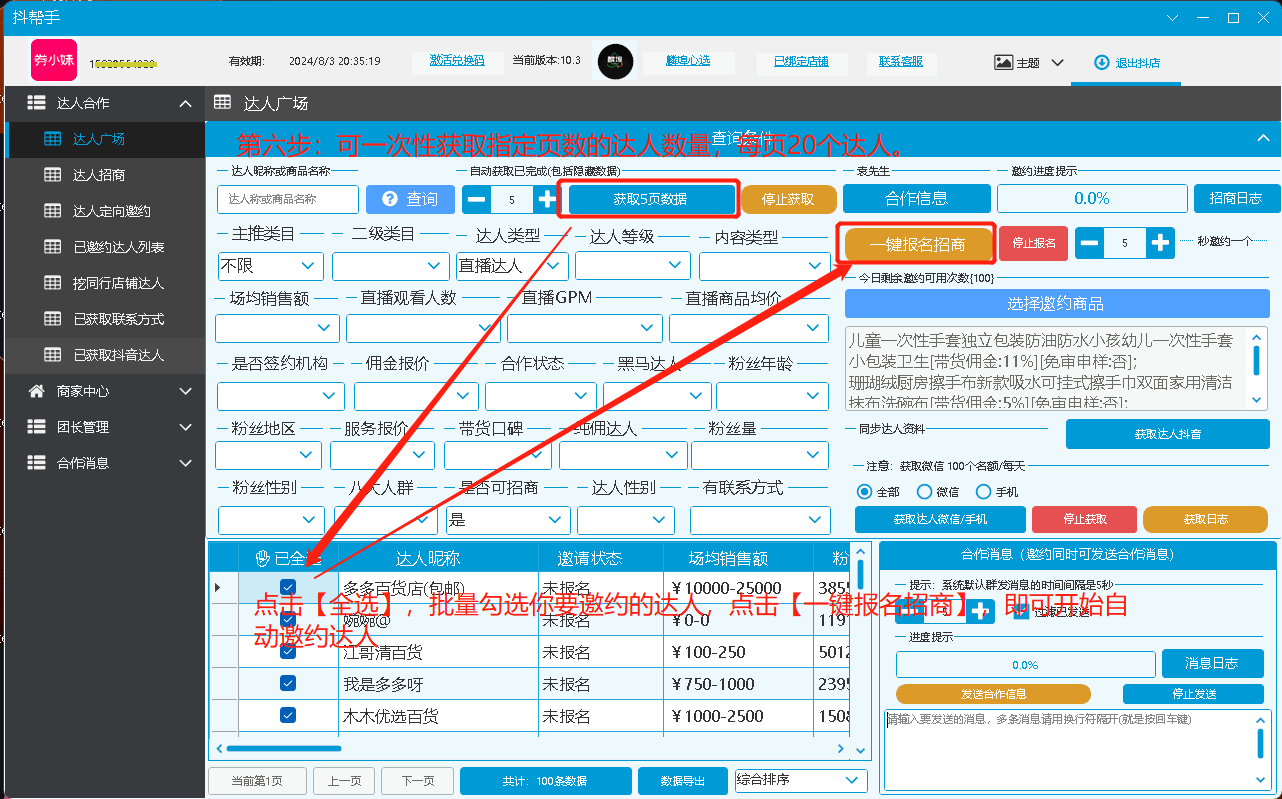
Task: Increase page count with plus icon
Action: coord(546,199)
